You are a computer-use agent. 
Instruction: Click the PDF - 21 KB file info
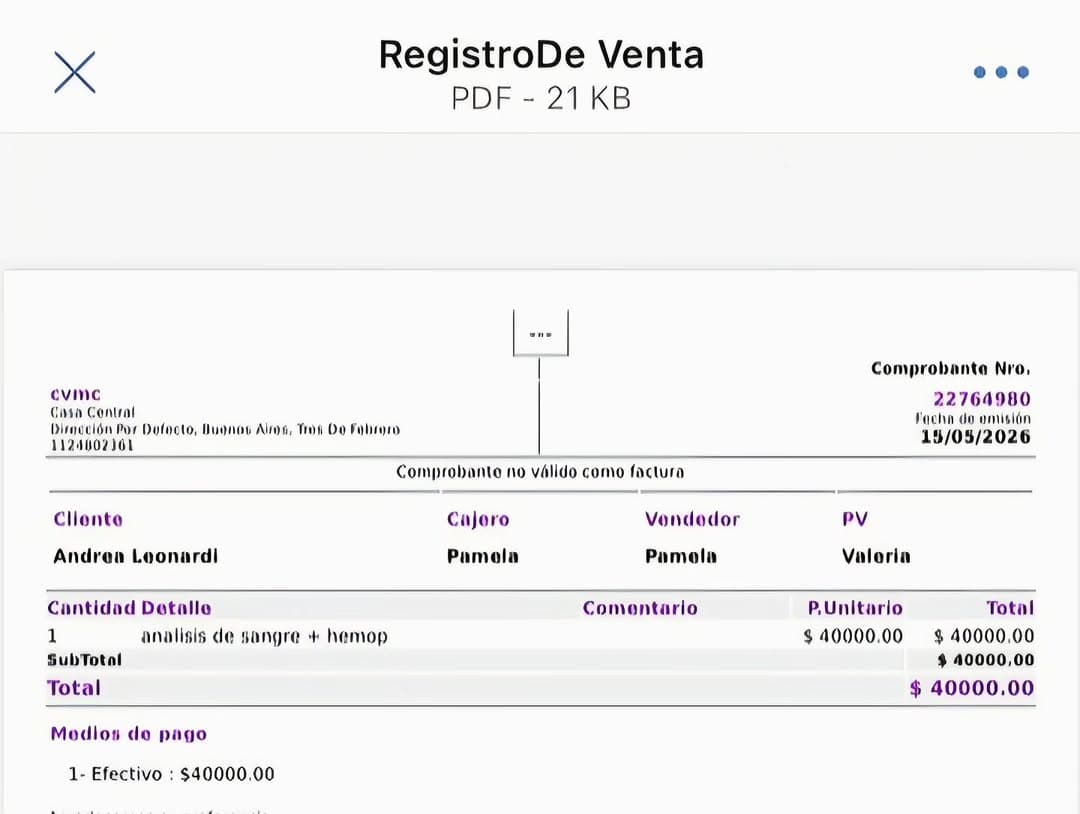point(541,98)
